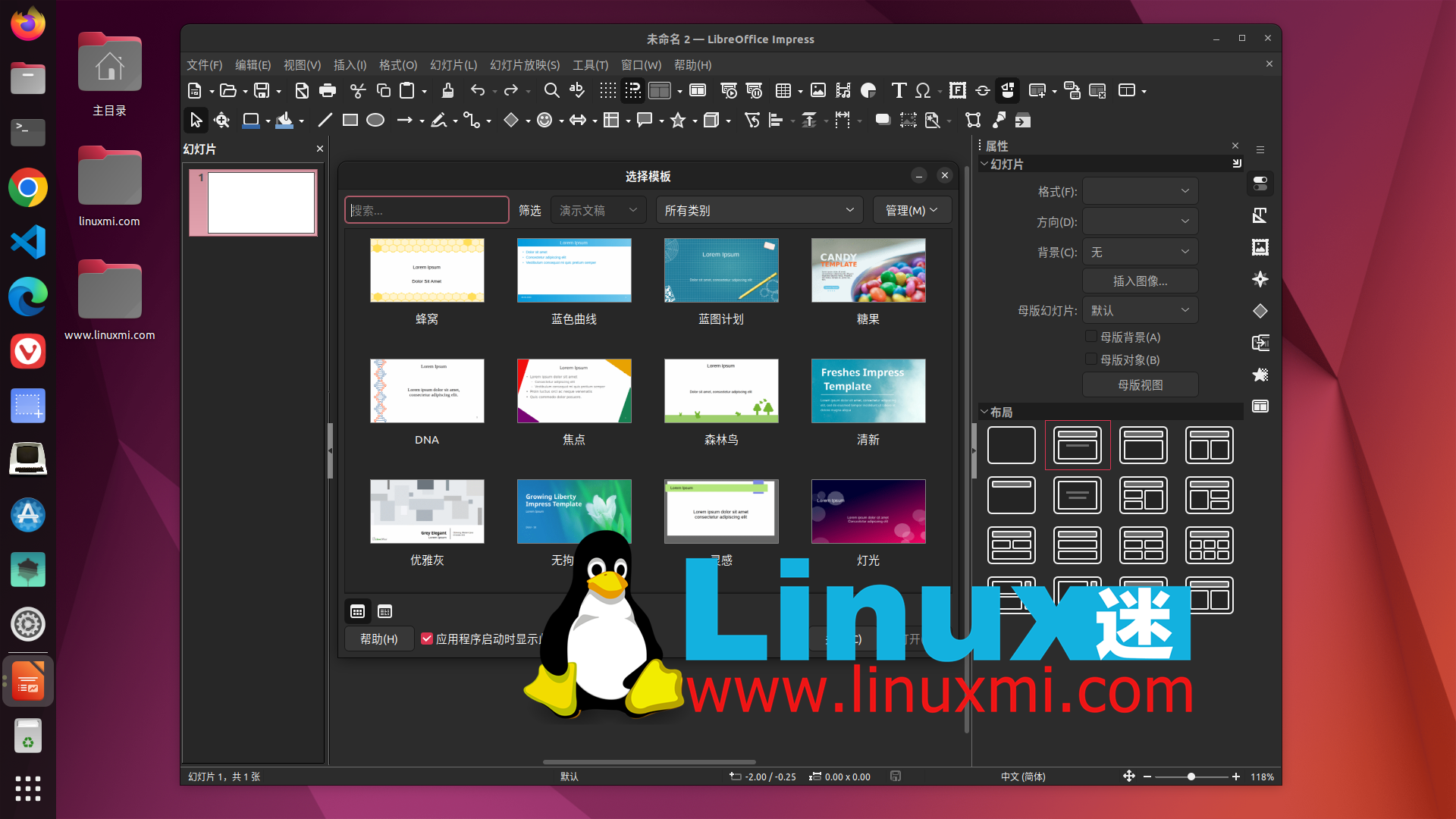Click the Stars and banners icon
The width and height of the screenshot is (1456, 819).
678,120
